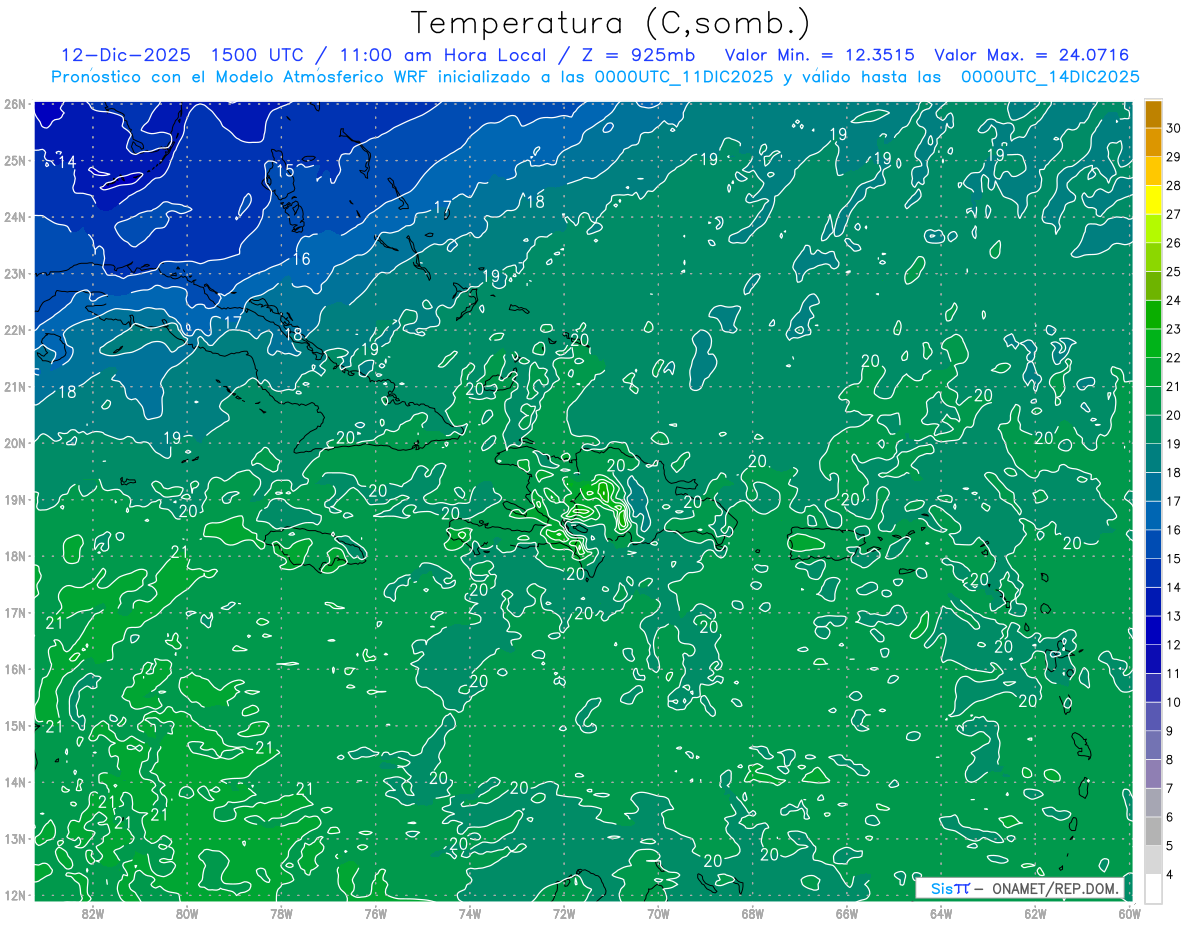Click the 'Valor Max. = 24.0716' readout
The height and width of the screenshot is (927, 1200).
click(x=1031, y=55)
